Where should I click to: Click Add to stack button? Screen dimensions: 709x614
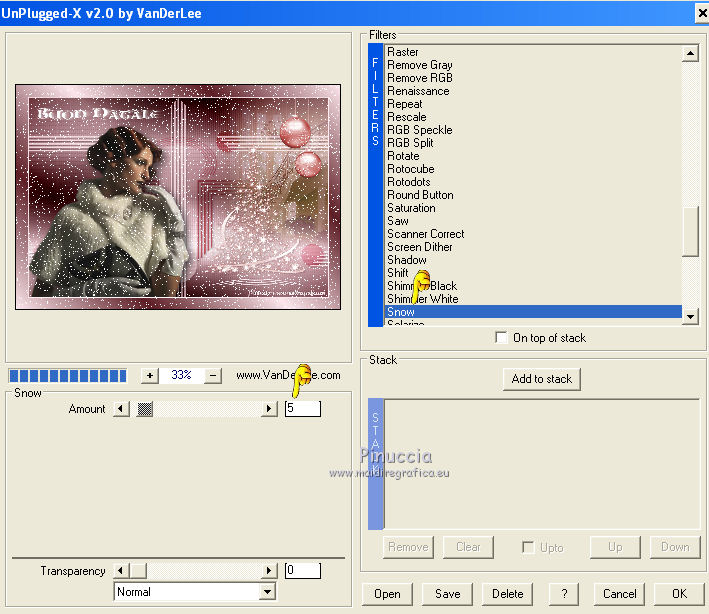(x=542, y=379)
